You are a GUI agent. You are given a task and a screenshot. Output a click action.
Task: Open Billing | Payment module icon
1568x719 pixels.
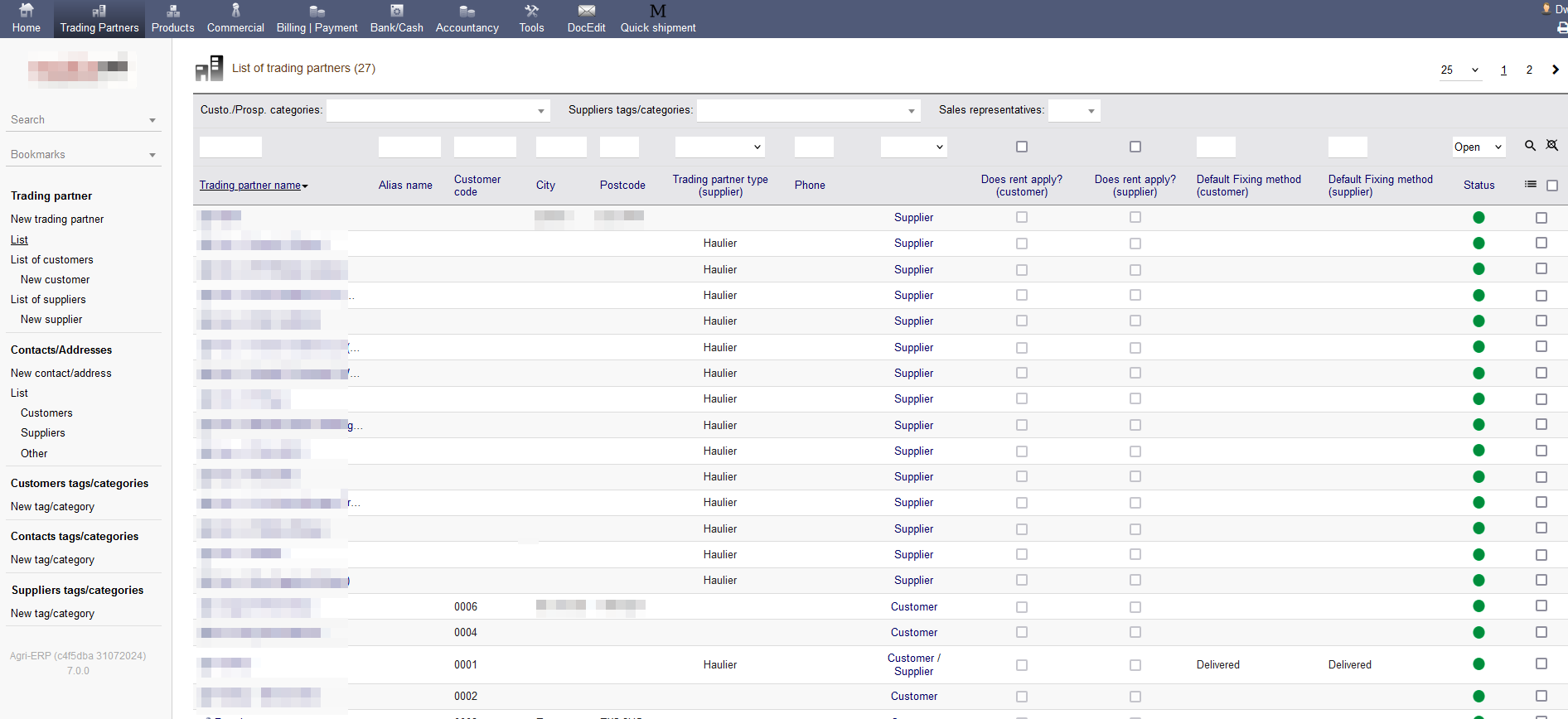(x=317, y=11)
